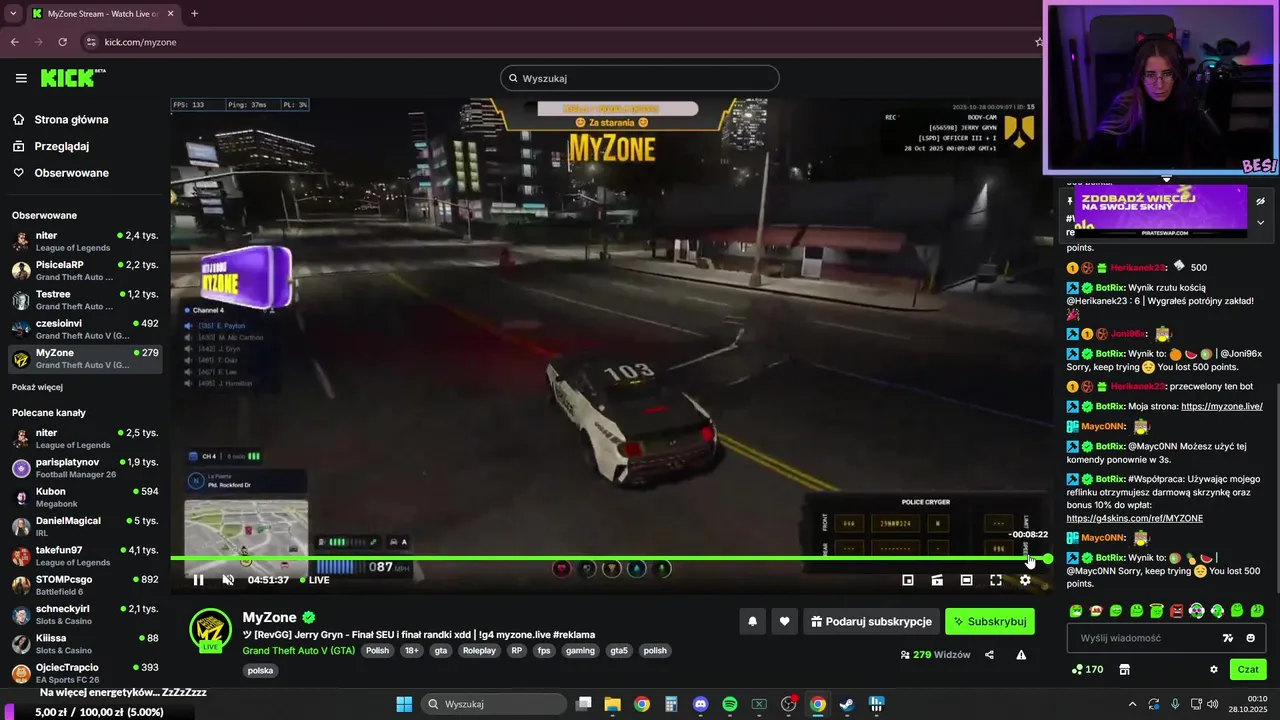Open DanielMagical recommended channel
The width and height of the screenshot is (1280, 720).
tap(85, 526)
